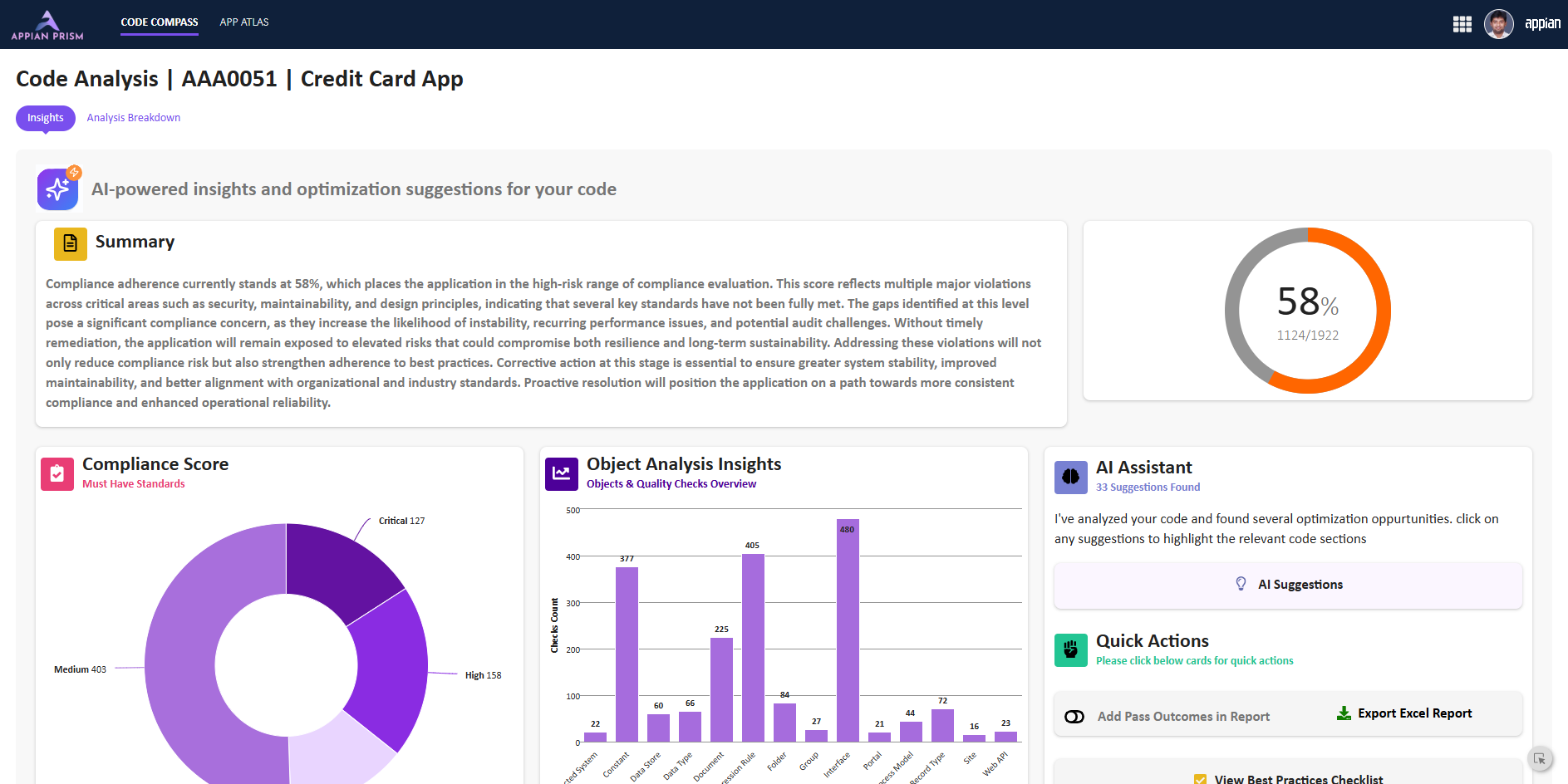
Task: Click the View Best Practices Checklist checkbox
Action: pos(1200,779)
